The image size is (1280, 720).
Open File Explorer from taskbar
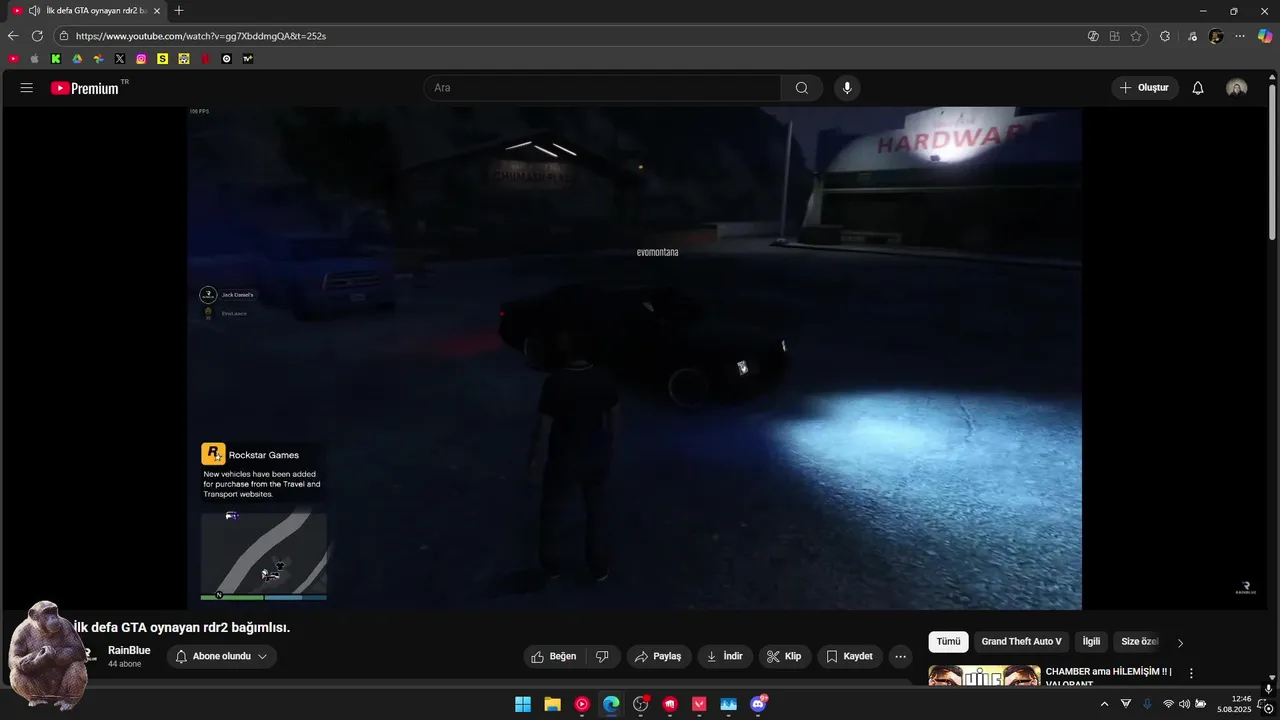tap(552, 704)
